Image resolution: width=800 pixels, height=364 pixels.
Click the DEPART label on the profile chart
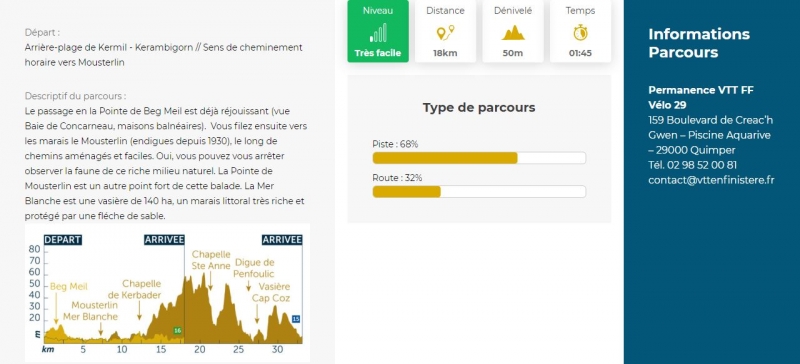(63, 240)
